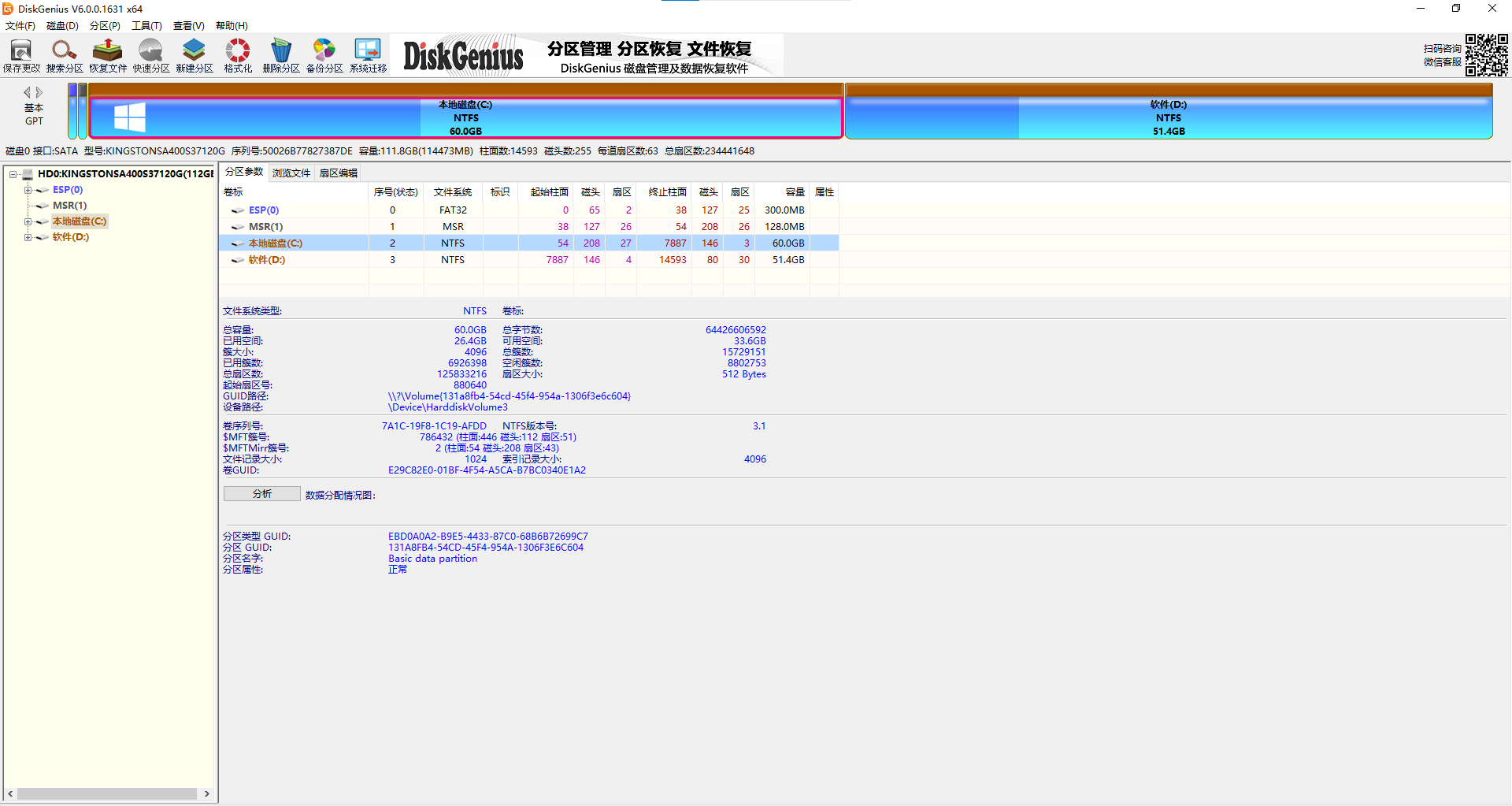Click the small MSR partition strip in disk map
Screen dimensions: 1512x806
83,112
